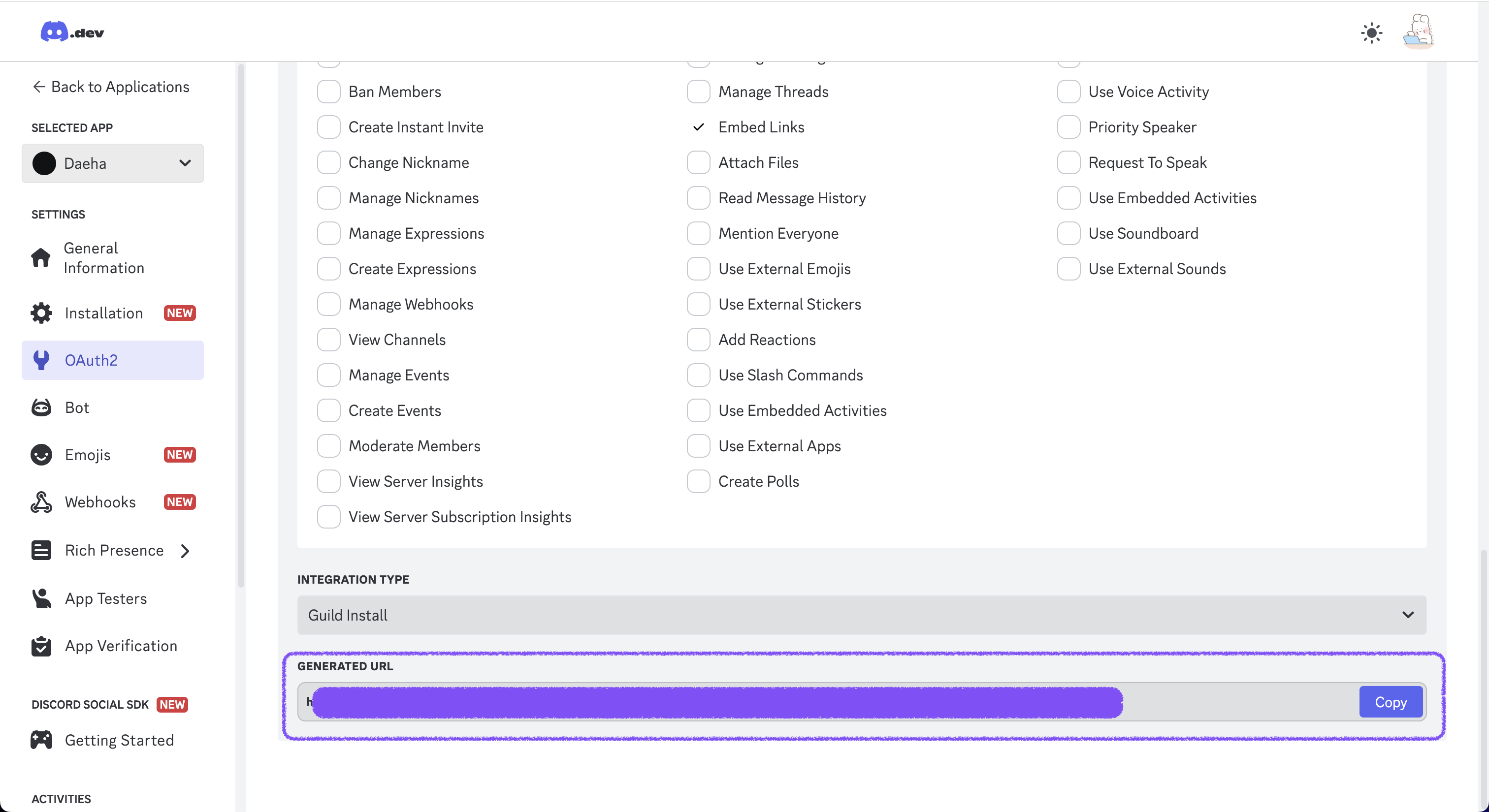
Task: Go to the Installation settings page
Action: coord(113,313)
